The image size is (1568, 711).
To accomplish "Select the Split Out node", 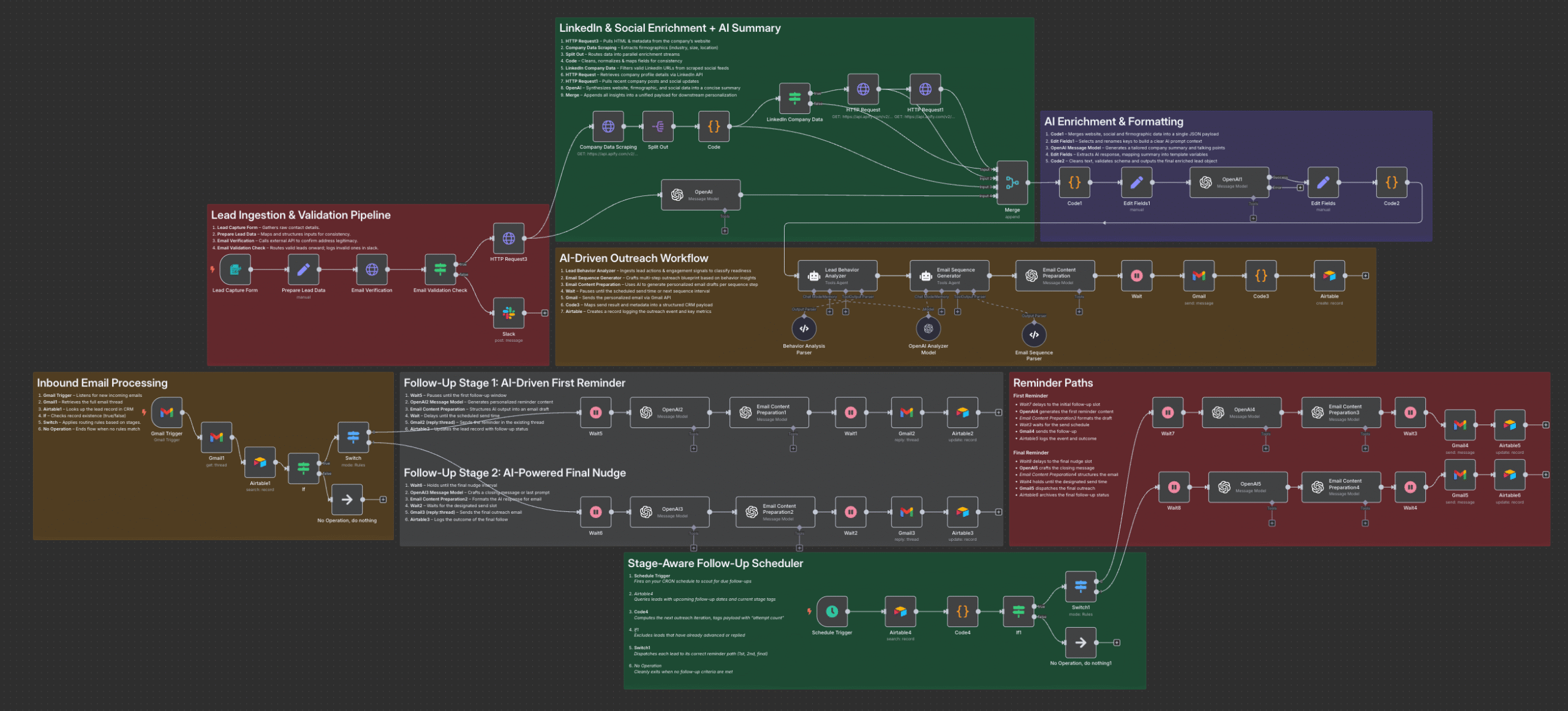I will click(x=658, y=127).
